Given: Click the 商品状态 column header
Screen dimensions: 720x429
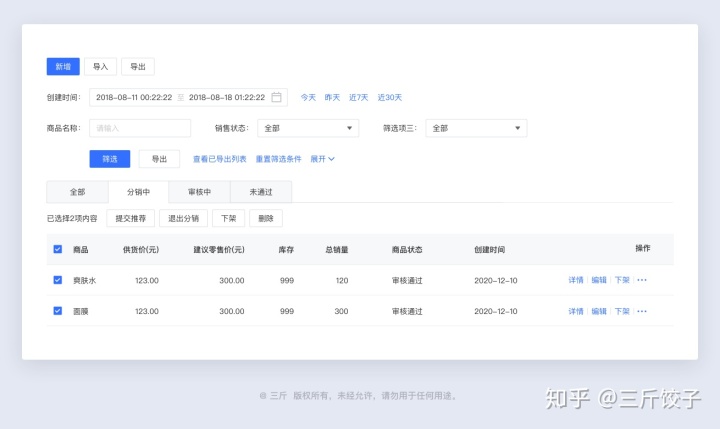Looking at the screenshot, I should [x=407, y=250].
